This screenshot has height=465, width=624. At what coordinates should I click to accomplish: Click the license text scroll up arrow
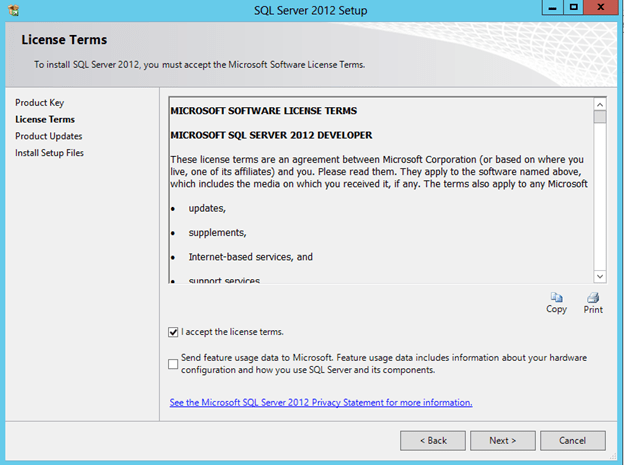pos(599,102)
